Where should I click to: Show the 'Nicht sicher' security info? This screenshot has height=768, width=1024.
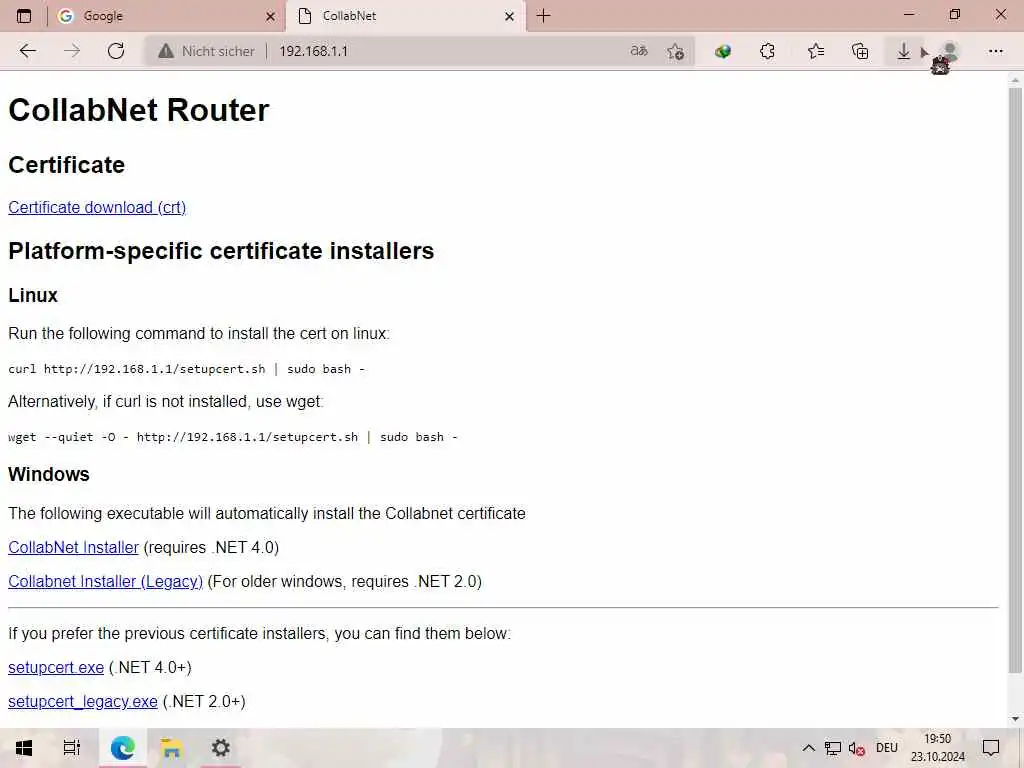[206, 51]
